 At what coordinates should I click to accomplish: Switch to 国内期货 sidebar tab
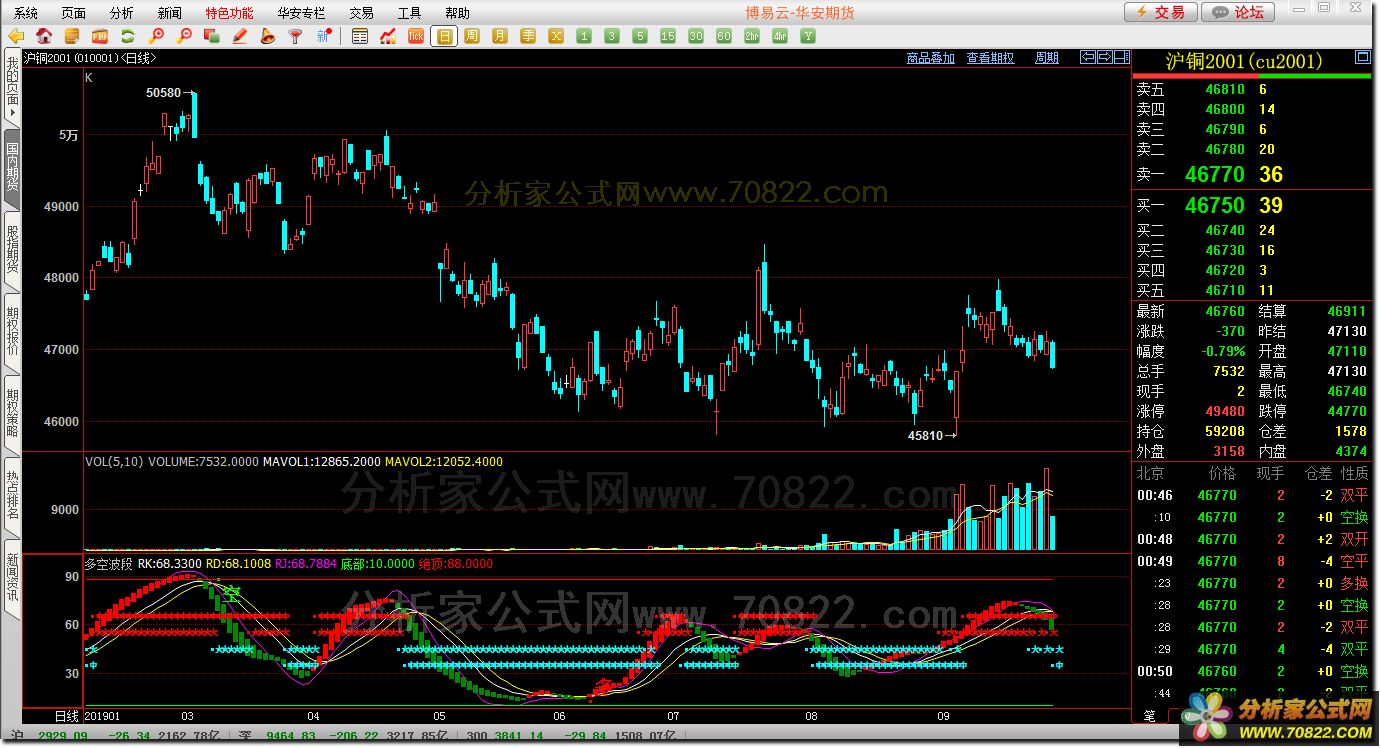(12, 169)
